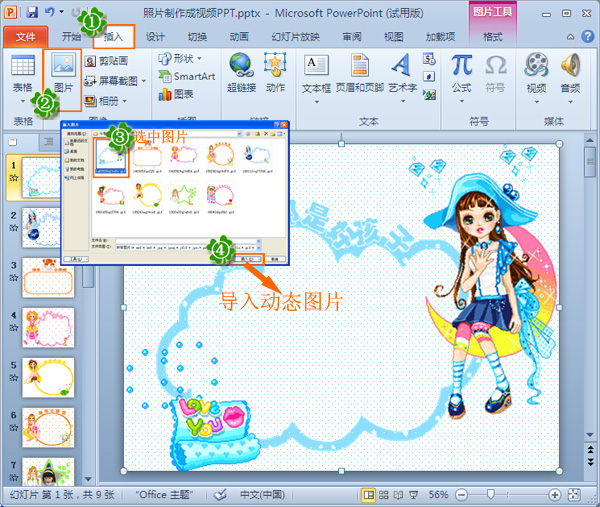Click the 中文(中国) language indicator
600x507 pixels.
coord(262,495)
